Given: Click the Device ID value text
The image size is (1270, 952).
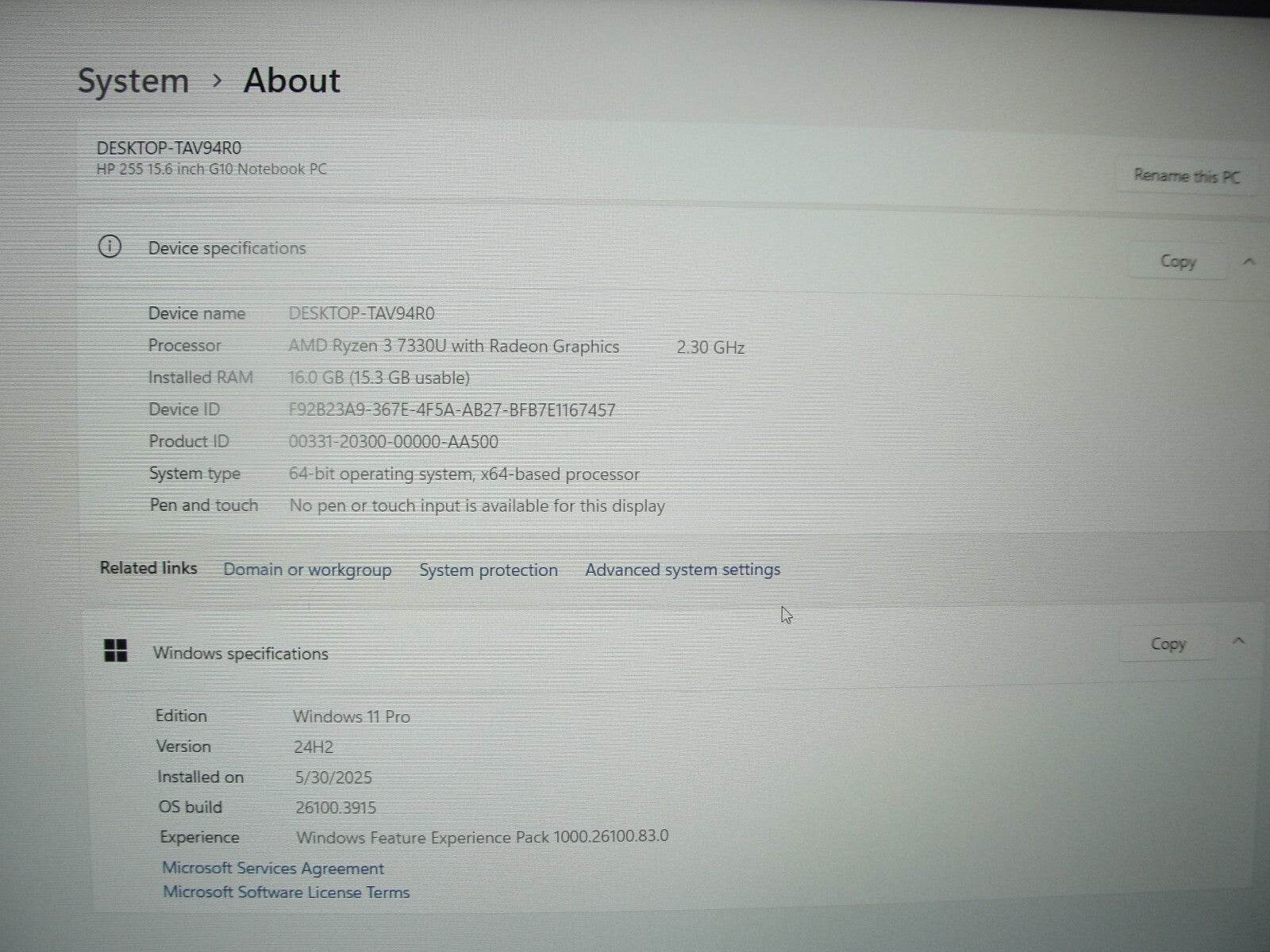Looking at the screenshot, I should (452, 409).
